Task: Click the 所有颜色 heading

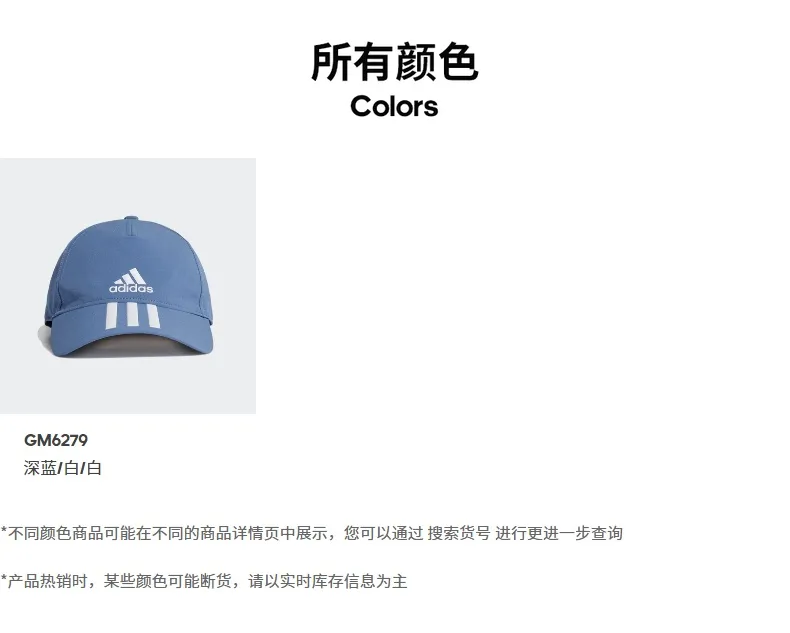Action: click(394, 62)
